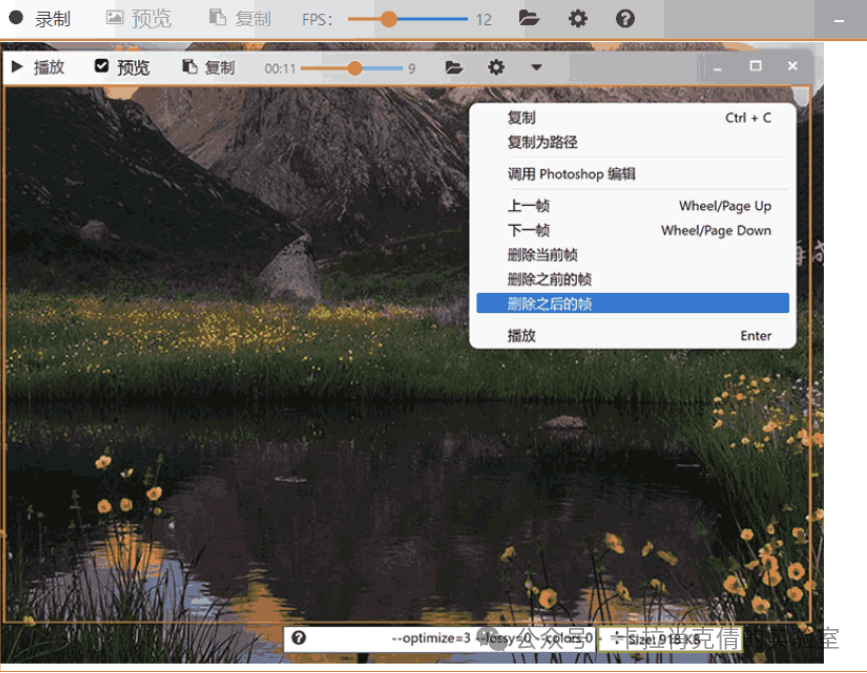Click the help question mark in top toolbar

coord(625,18)
